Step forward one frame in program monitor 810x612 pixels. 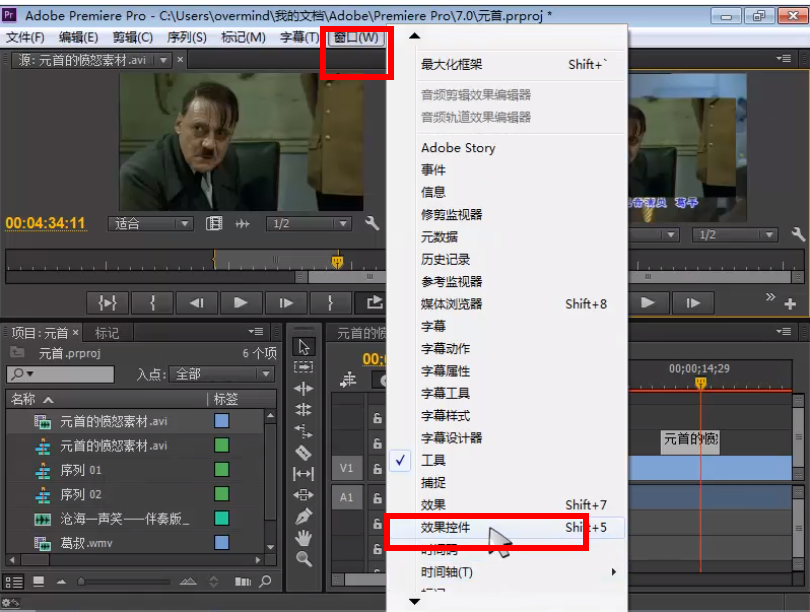(693, 303)
